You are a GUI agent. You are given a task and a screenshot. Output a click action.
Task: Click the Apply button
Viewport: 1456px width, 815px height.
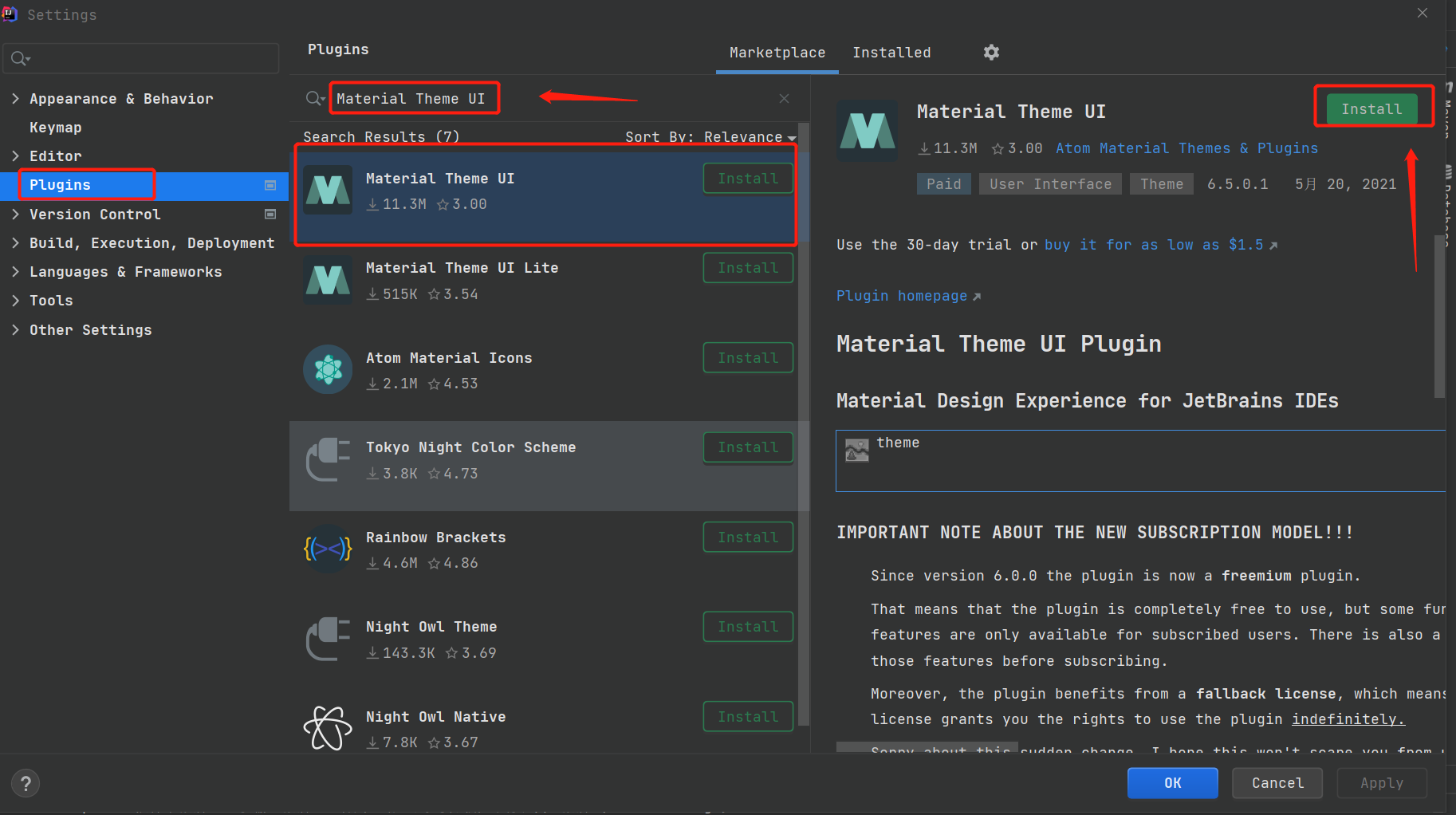pyautogui.click(x=1382, y=783)
